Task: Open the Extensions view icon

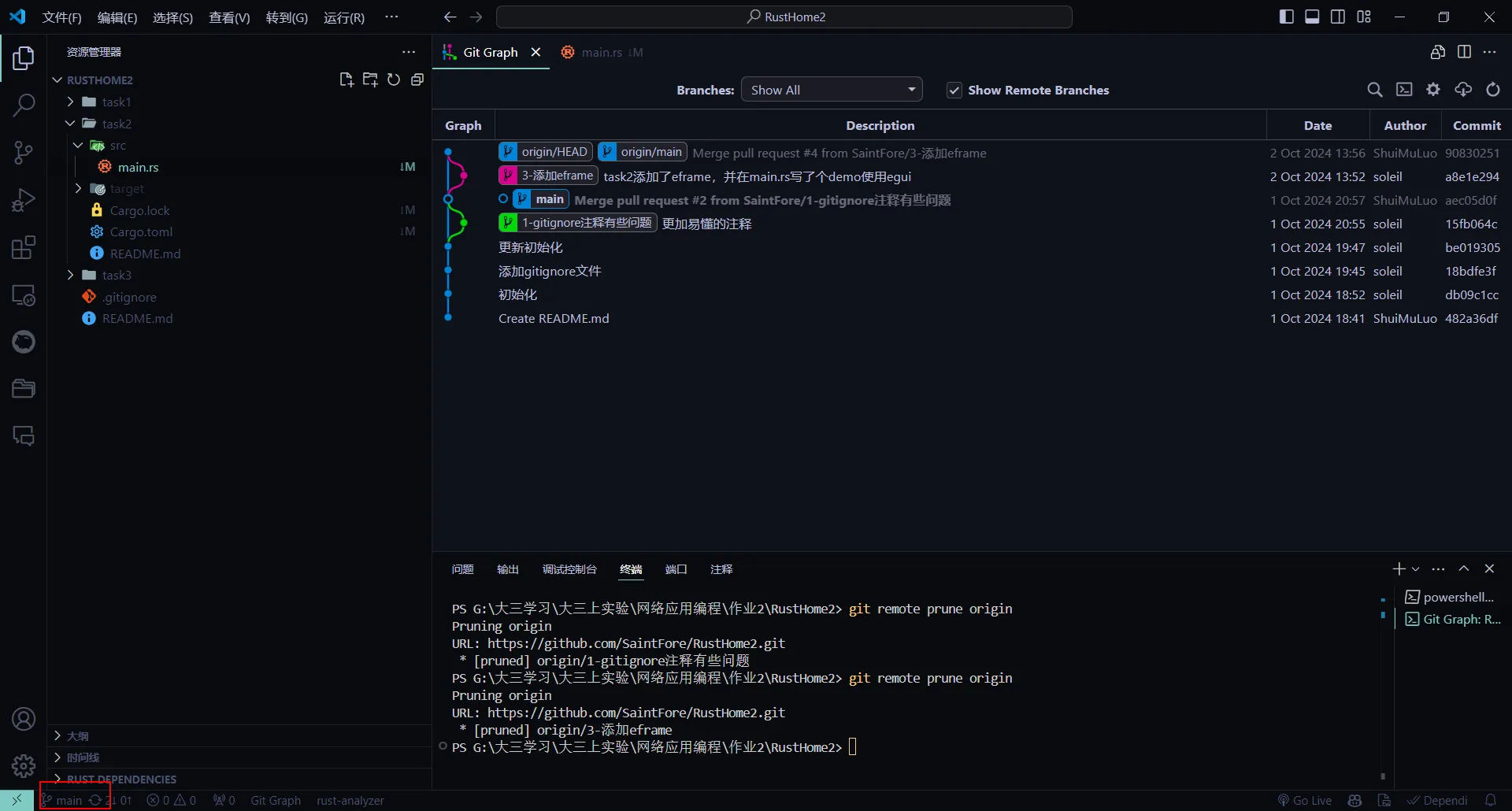Action: (x=24, y=247)
